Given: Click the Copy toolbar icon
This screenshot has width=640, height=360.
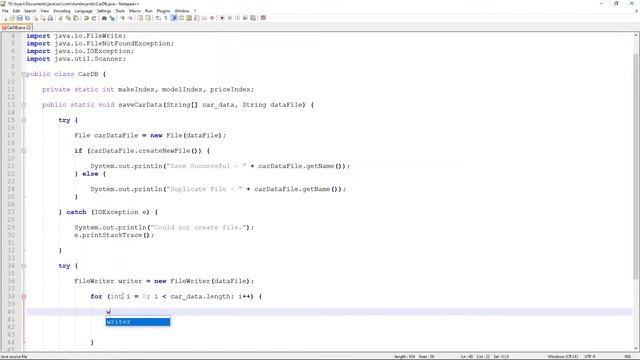Looking at the screenshot, I should coord(68,18).
